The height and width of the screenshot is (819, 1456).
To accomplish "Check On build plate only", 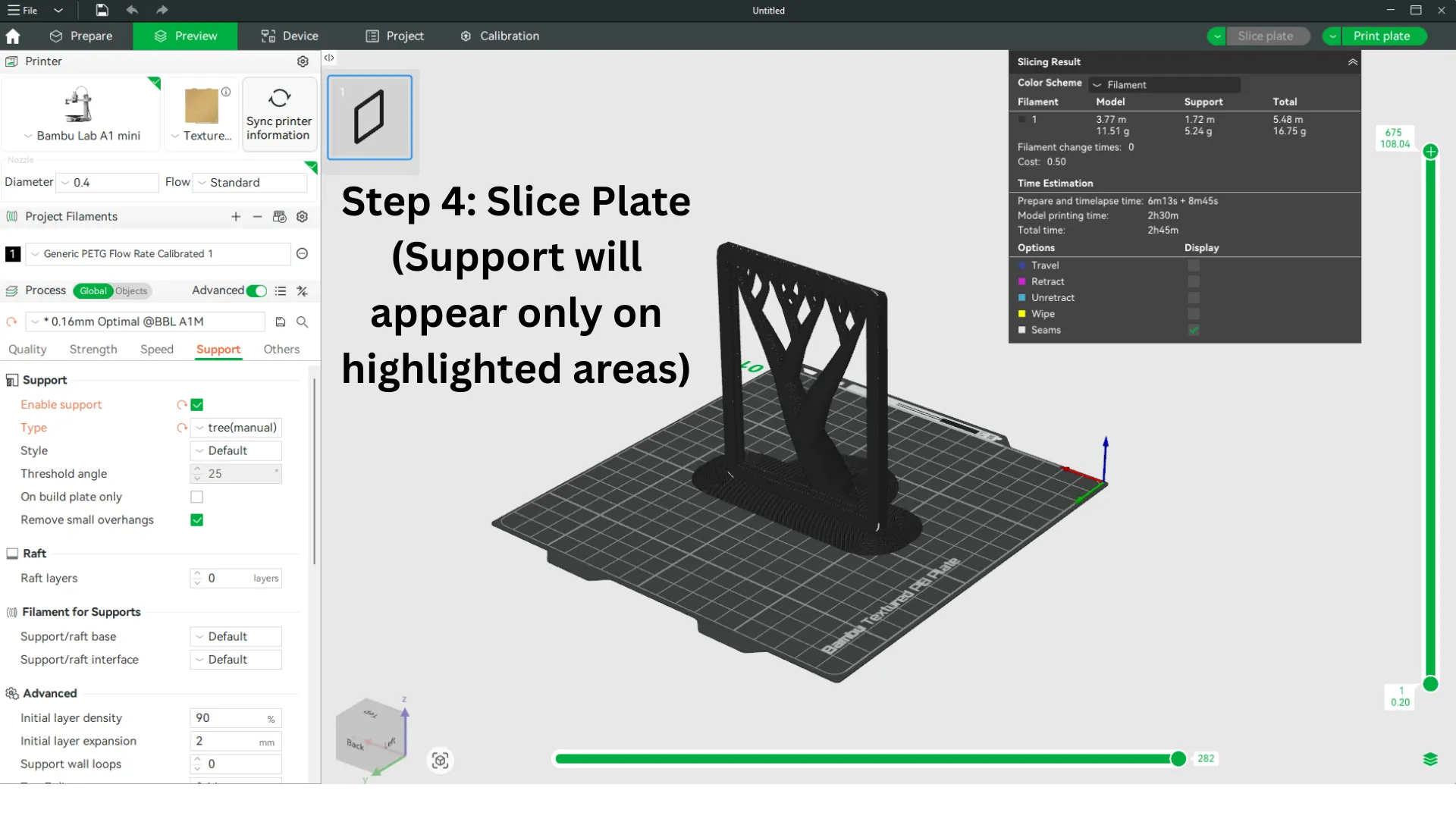I will [x=197, y=497].
